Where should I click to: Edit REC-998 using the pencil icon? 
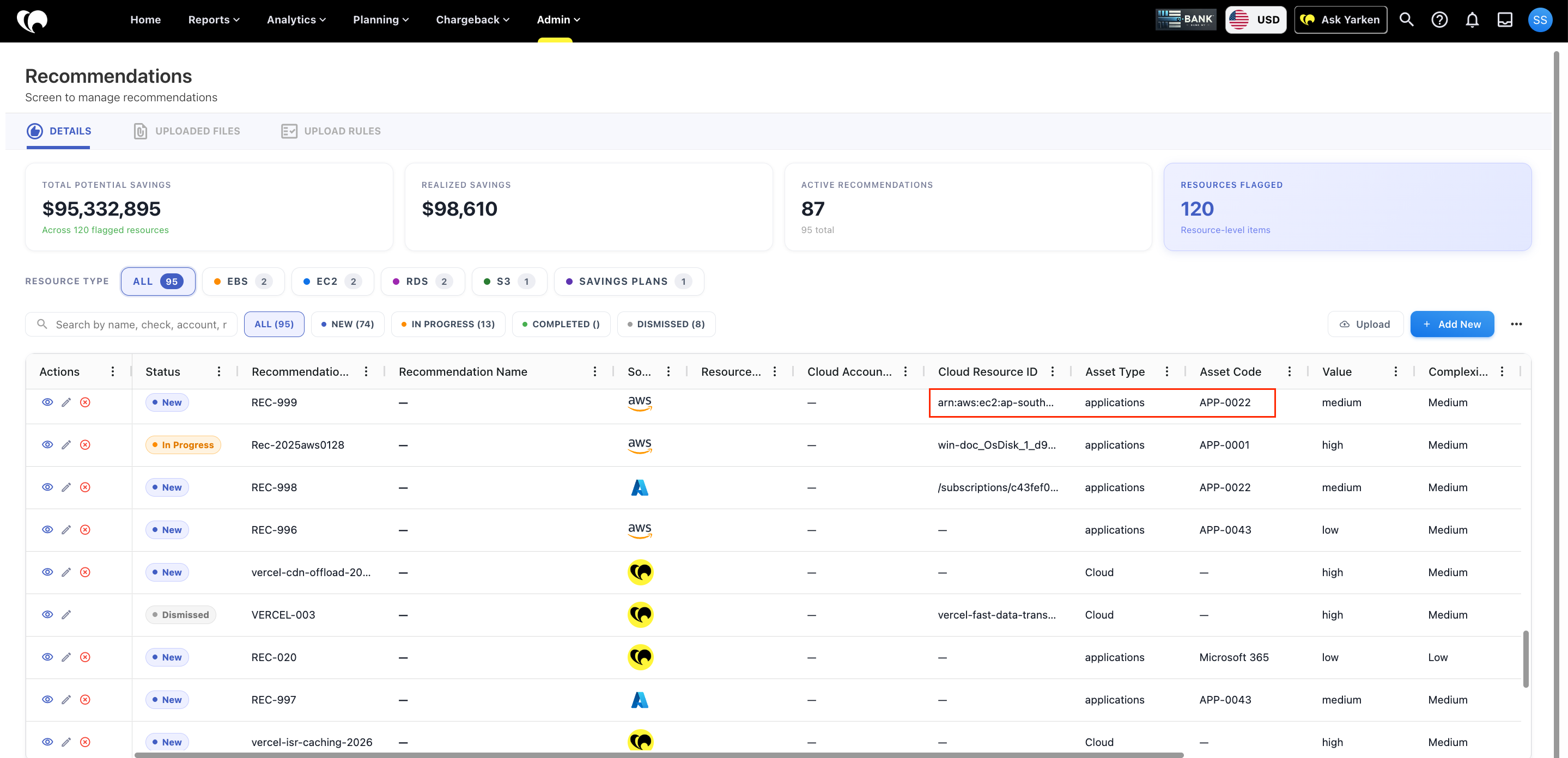click(66, 488)
